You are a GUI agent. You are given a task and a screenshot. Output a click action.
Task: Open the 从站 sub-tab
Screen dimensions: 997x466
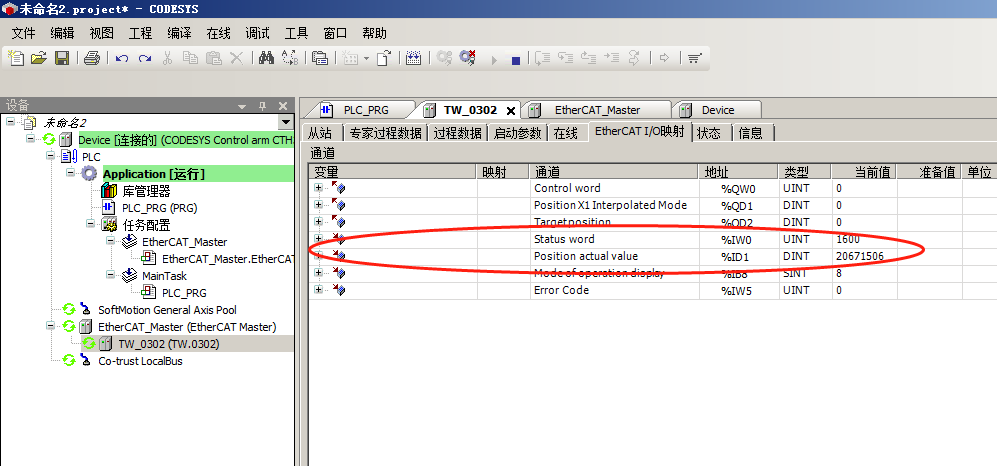click(320, 133)
